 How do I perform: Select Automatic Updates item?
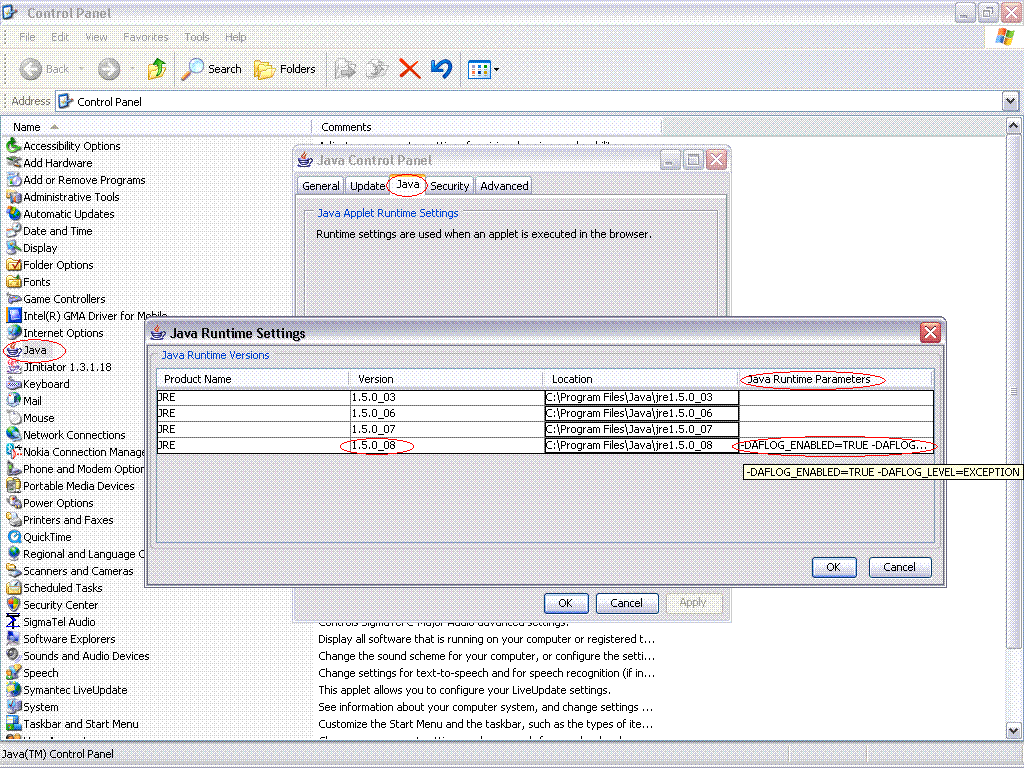coord(61,214)
